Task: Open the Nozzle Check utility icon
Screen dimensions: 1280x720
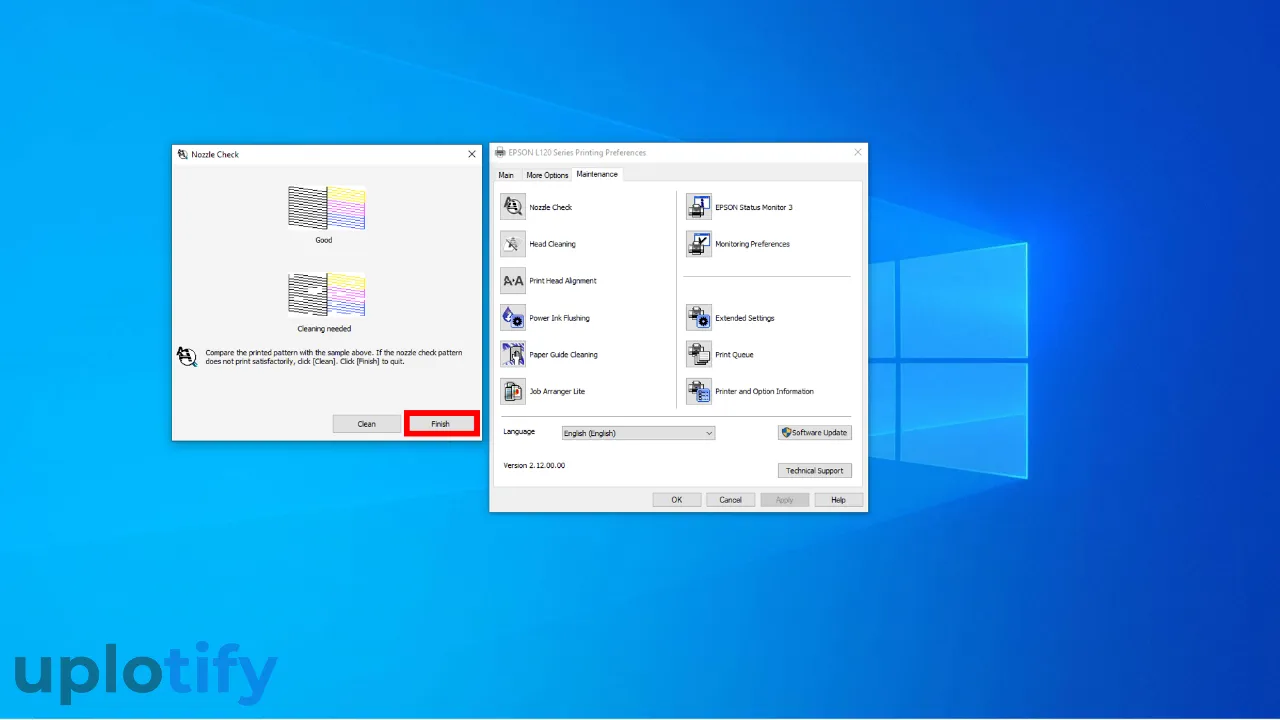Action: (x=513, y=207)
